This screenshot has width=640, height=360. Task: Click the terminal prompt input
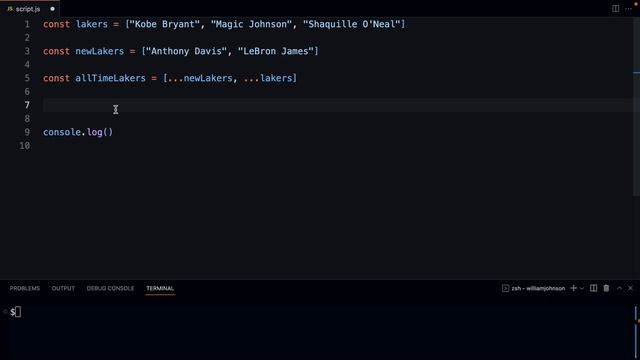click(x=18, y=312)
